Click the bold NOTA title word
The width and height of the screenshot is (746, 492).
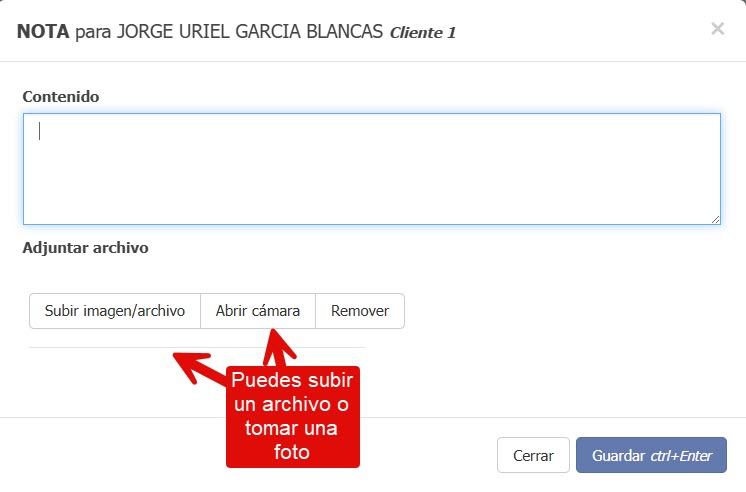pyautogui.click(x=43, y=32)
